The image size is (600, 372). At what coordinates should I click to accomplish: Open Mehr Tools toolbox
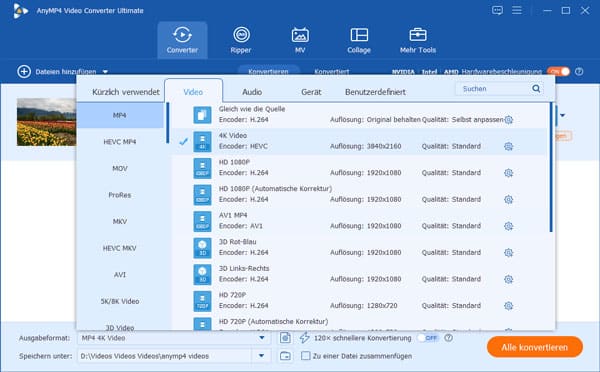pyautogui.click(x=417, y=40)
